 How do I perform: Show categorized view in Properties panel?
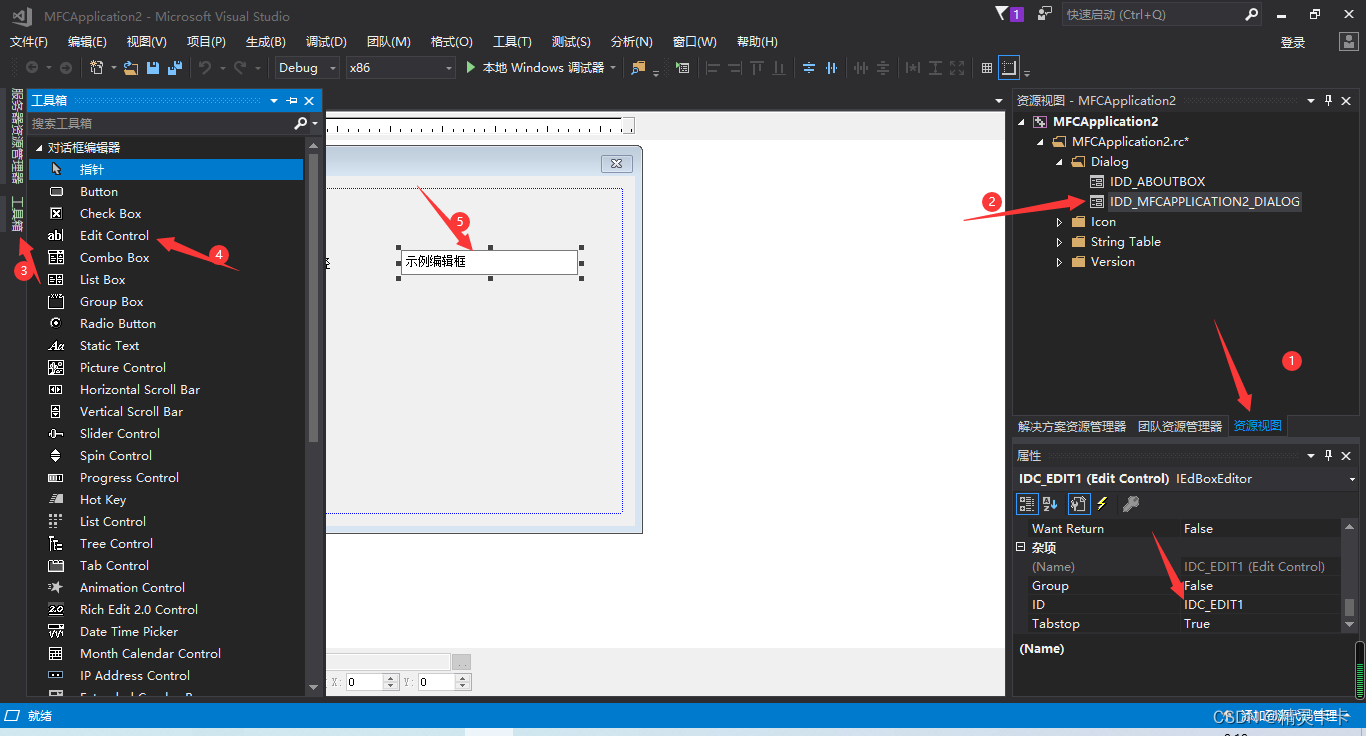(1027, 503)
